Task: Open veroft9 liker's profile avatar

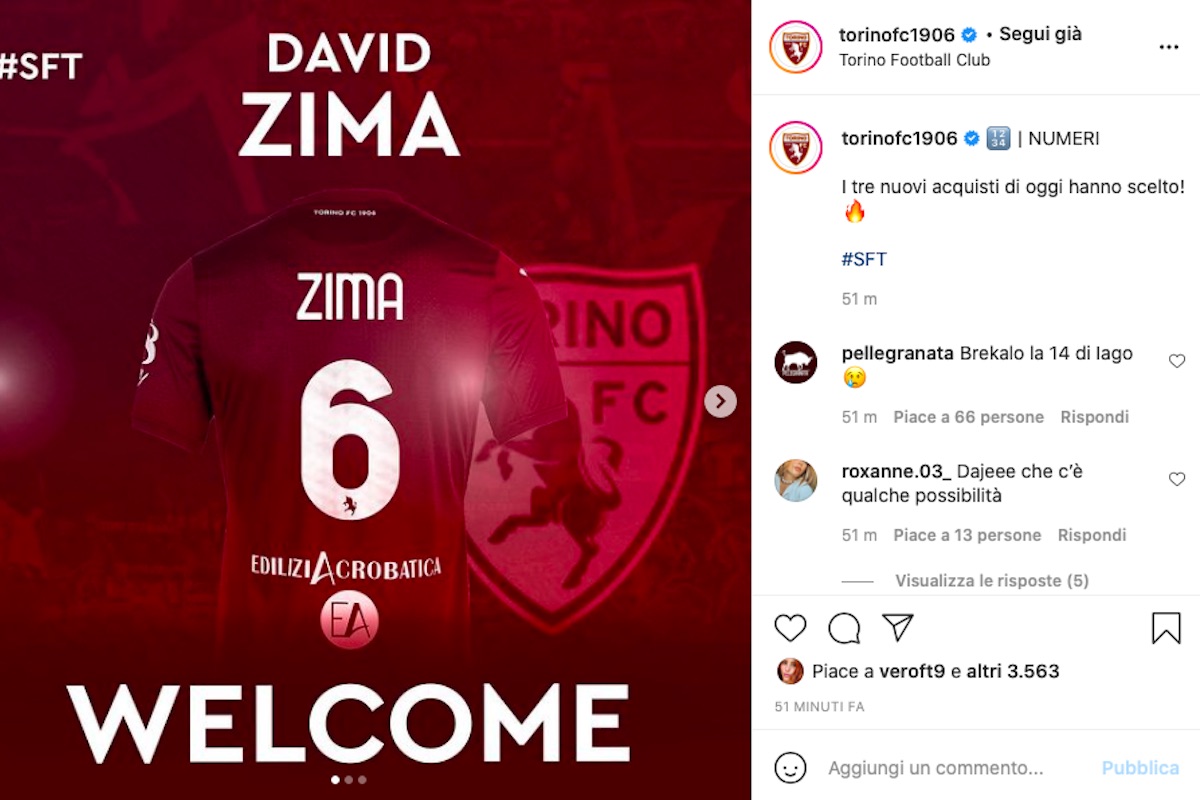Action: coord(790,671)
